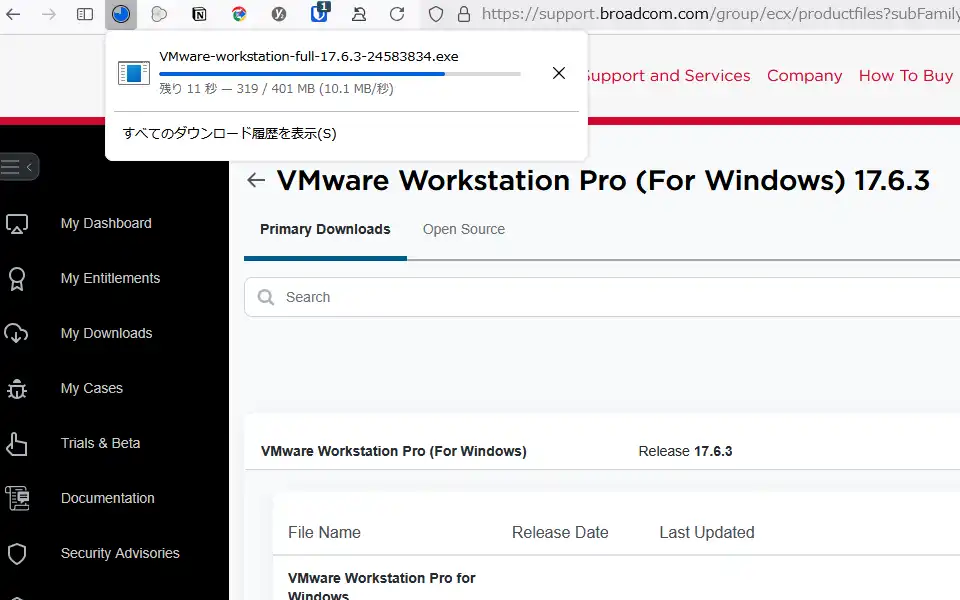The image size is (960, 600).
Task: Open the How To Buy menu
Action: 906,75
